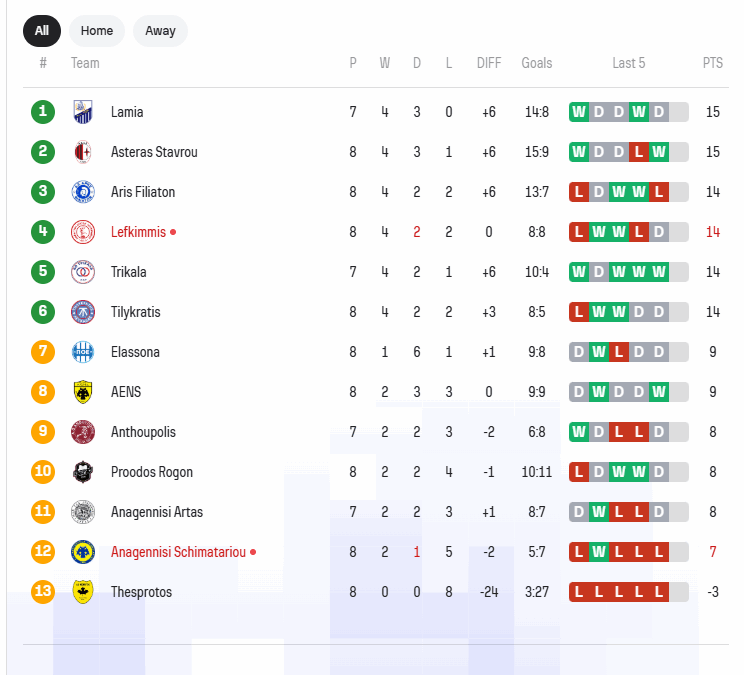
Task: Click the Lamia team crest icon
Action: pos(83,112)
